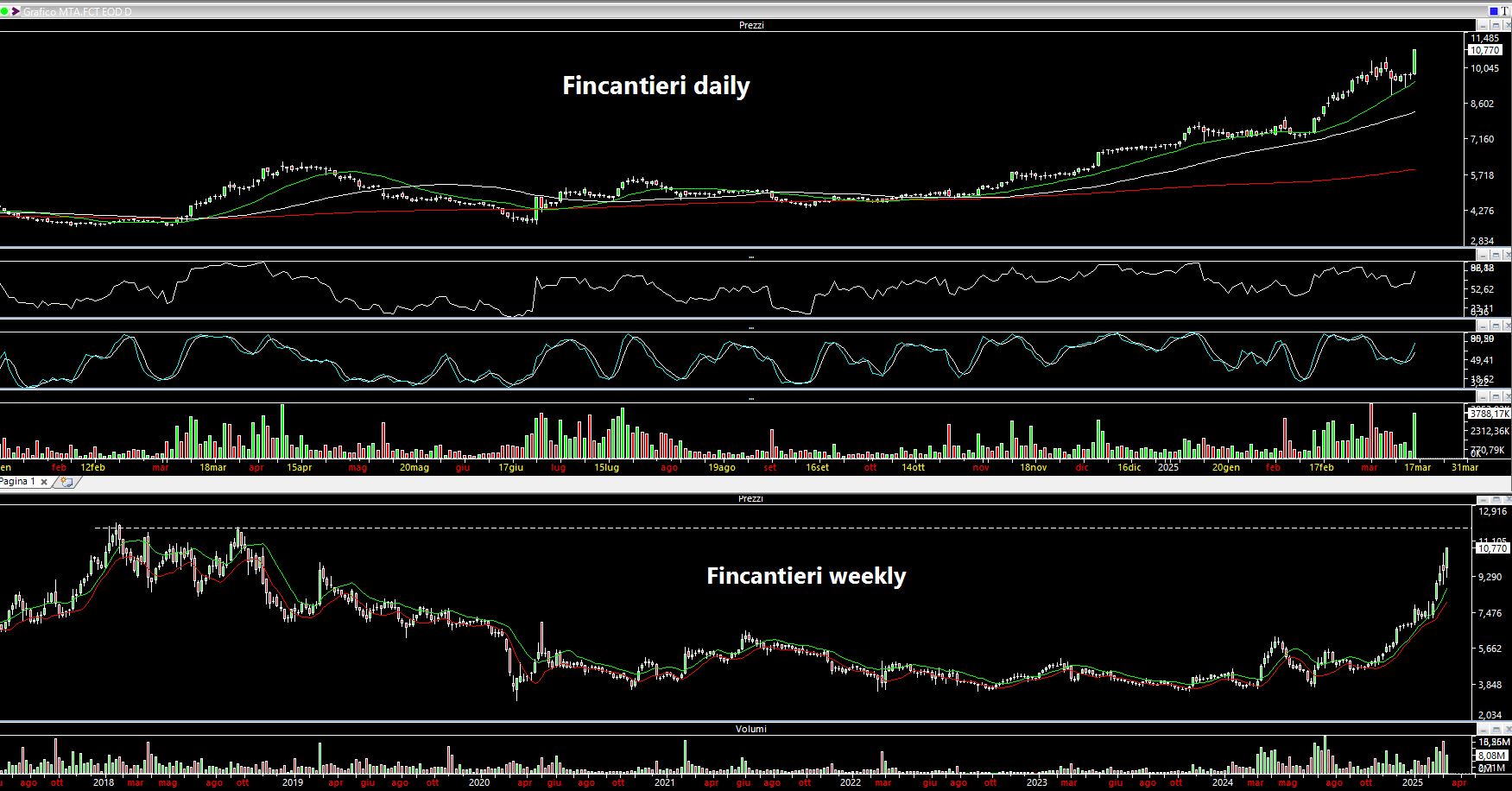1512x791 pixels.
Task: Click the 8,08M value on Volumi axis
Action: 1491,755
